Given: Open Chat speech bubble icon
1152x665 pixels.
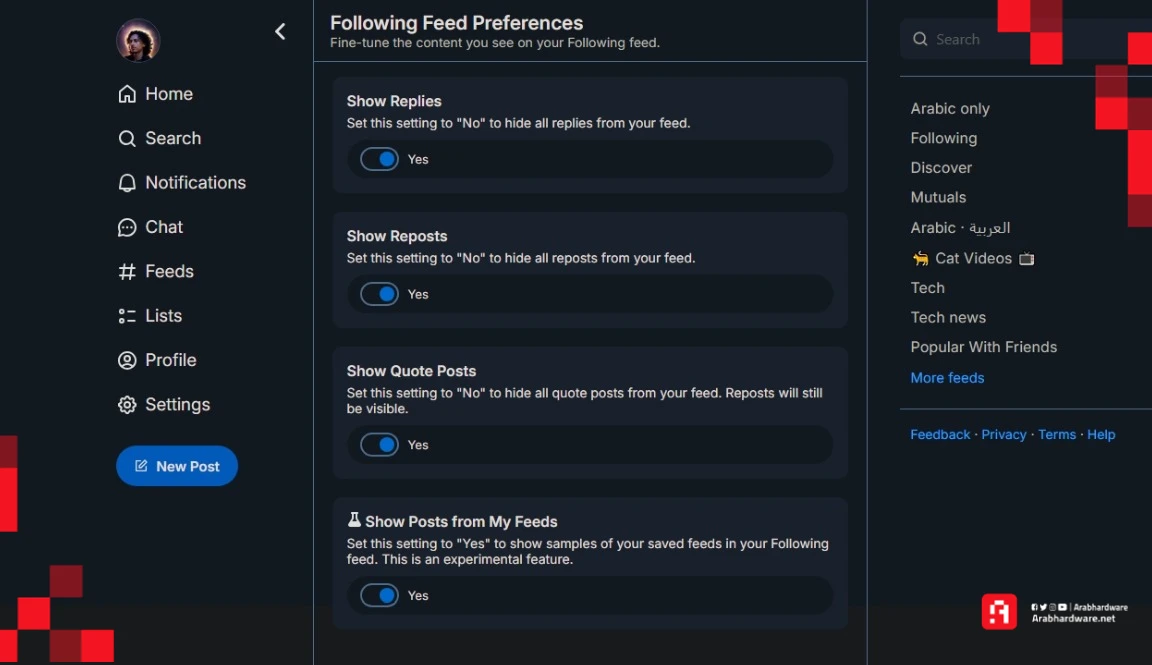Looking at the screenshot, I should tap(127, 227).
